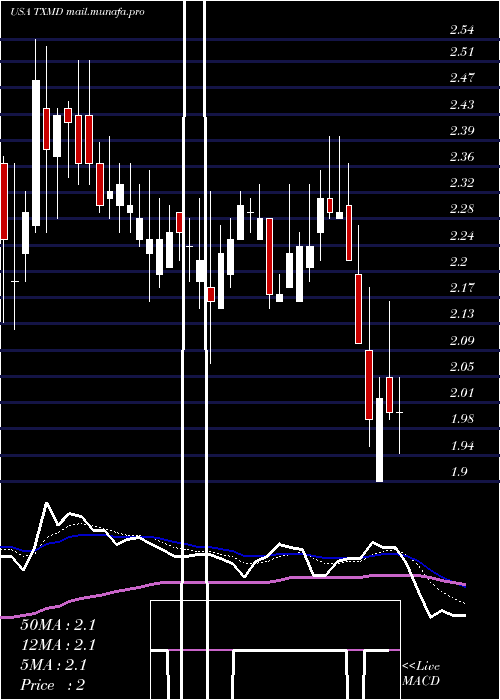This screenshot has height=700, width=500.
Task: Click the 2.32 price axis label
Action: tap(462, 183)
